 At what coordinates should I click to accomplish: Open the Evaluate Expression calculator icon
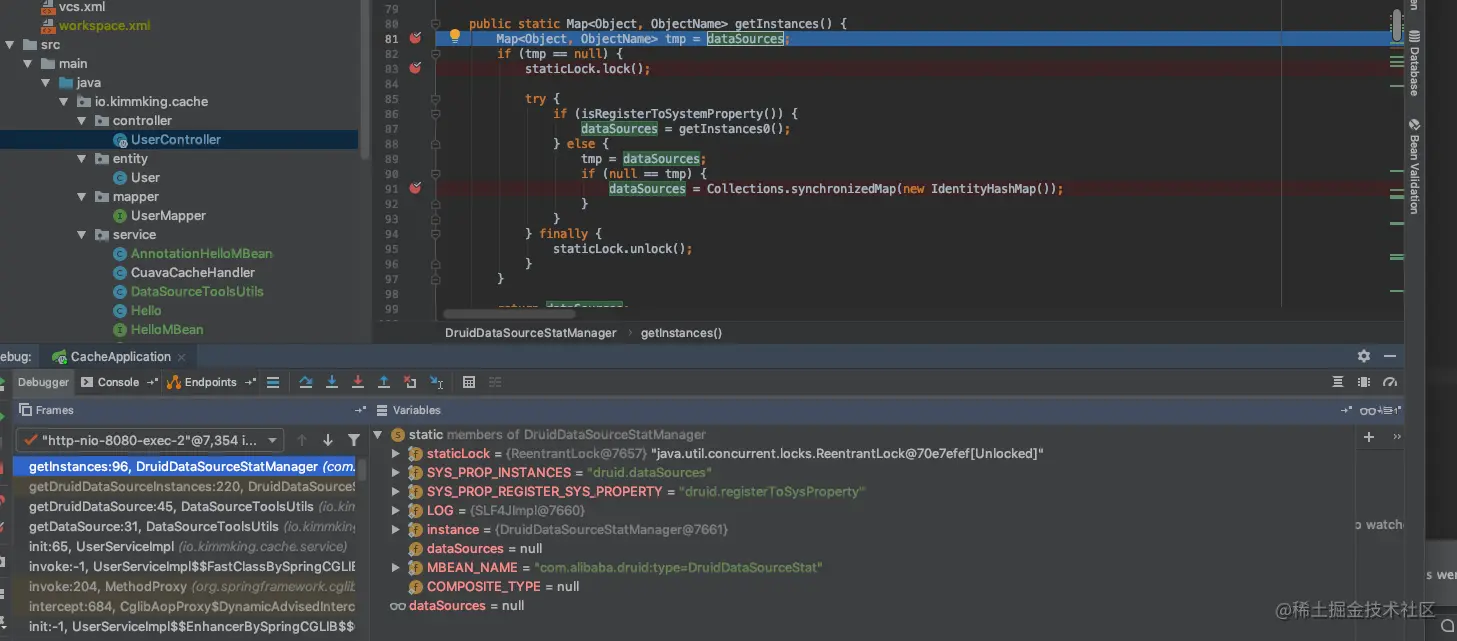pyautogui.click(x=469, y=382)
